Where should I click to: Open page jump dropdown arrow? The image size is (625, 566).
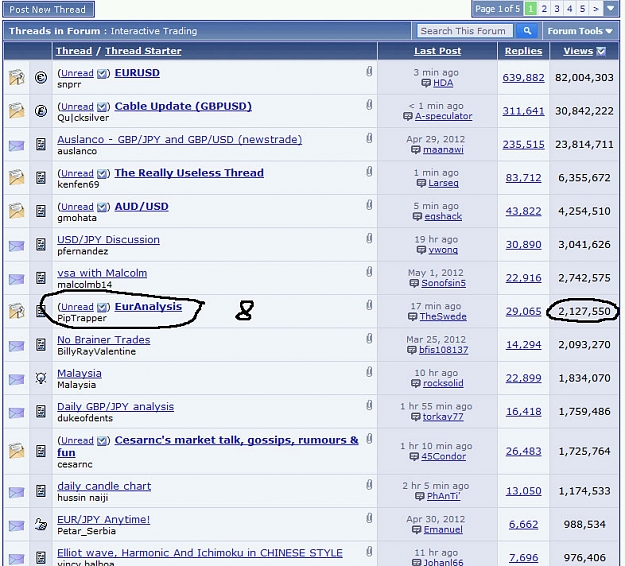611,8
